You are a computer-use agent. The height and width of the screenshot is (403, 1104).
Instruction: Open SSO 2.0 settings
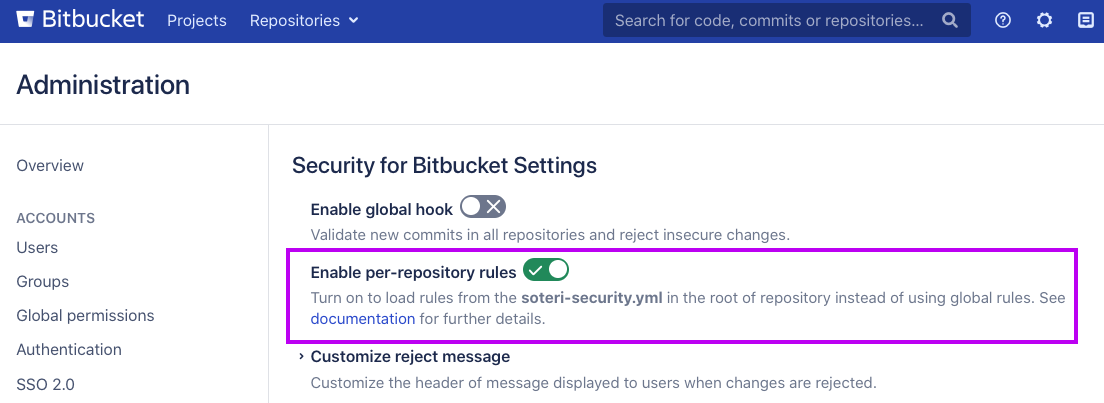[45, 383]
